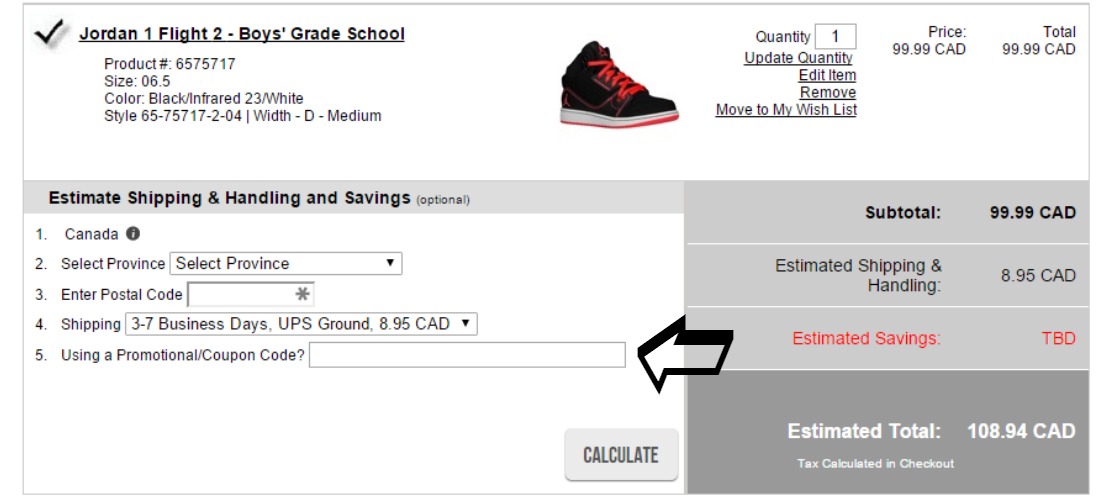Click the Enter Postal Code field
This screenshot has height=500, width=1110.
pos(251,295)
